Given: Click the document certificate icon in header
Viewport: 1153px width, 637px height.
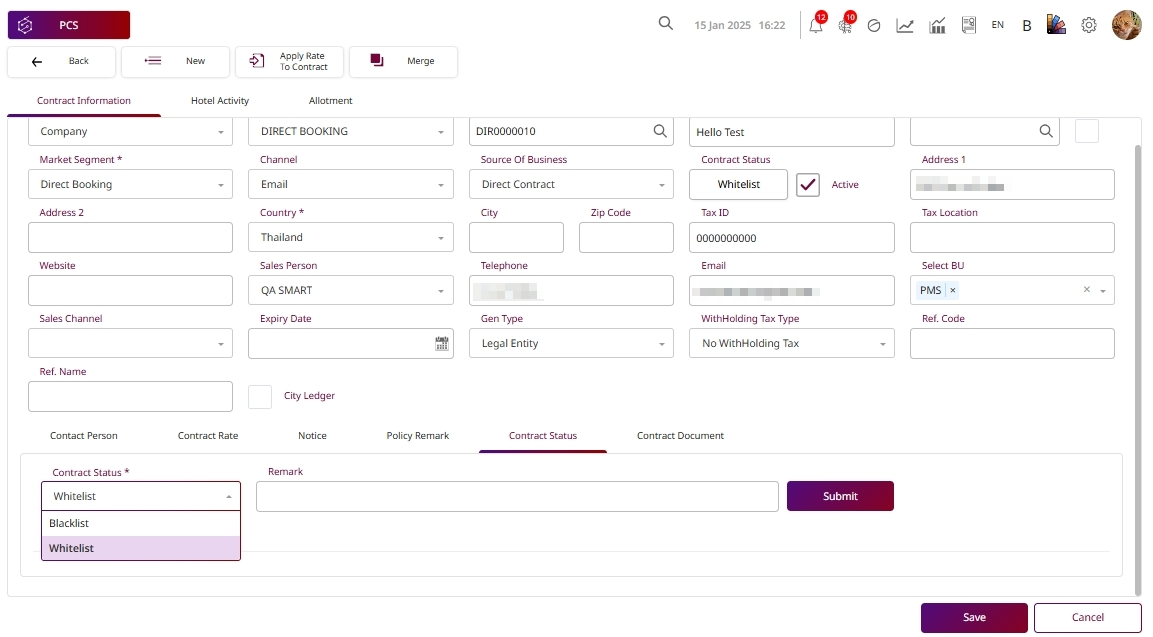Looking at the screenshot, I should (x=968, y=26).
